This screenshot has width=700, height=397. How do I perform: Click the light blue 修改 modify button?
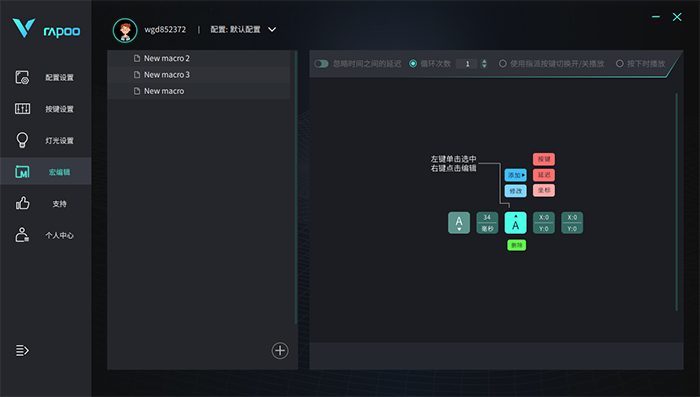[x=516, y=191]
